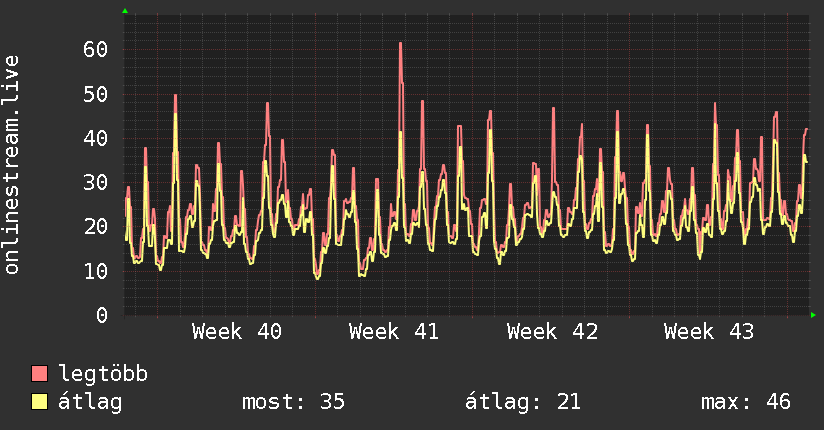Image resolution: width=824 pixels, height=430 pixels.
Task: Click the red legtöbb legend swatch
Action: click(39, 373)
